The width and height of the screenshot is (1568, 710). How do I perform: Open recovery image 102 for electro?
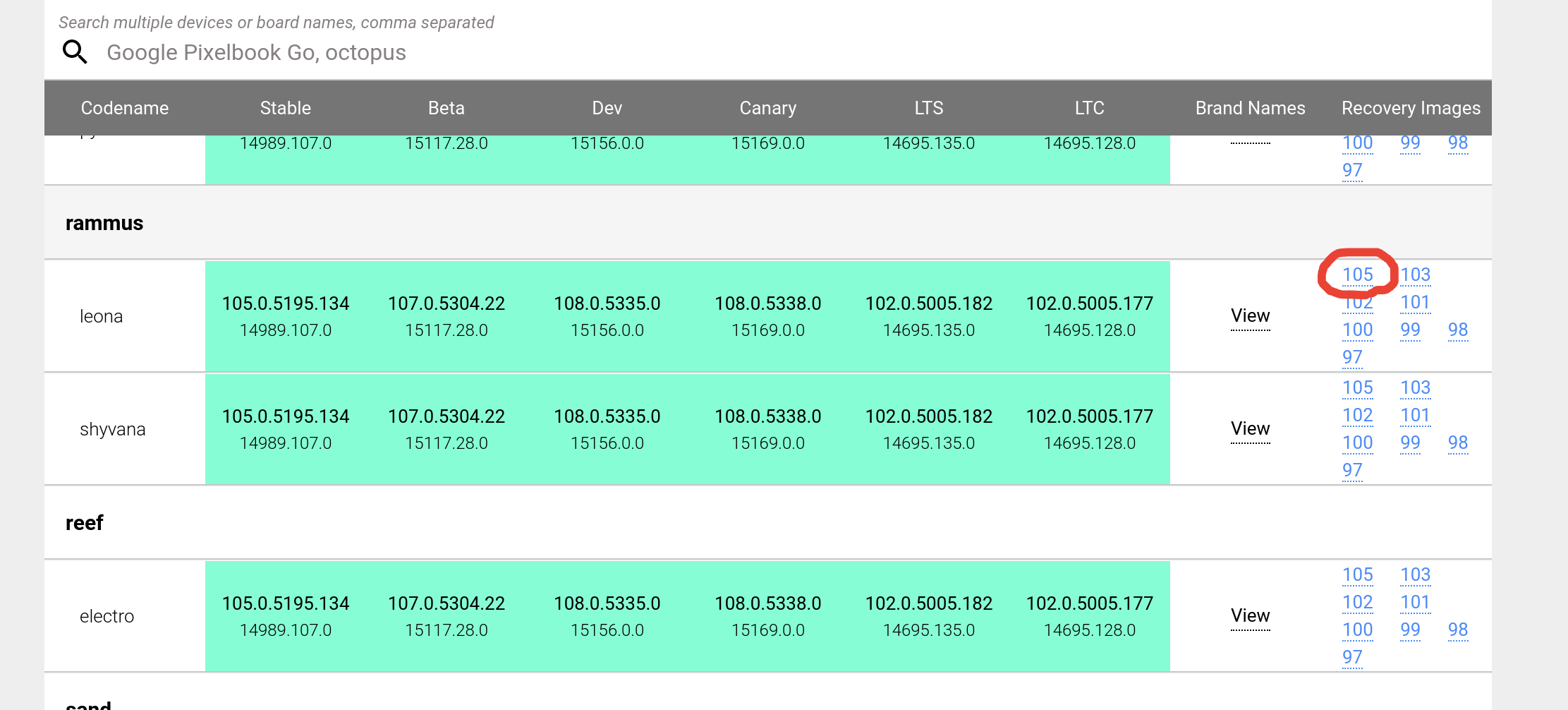1357,602
